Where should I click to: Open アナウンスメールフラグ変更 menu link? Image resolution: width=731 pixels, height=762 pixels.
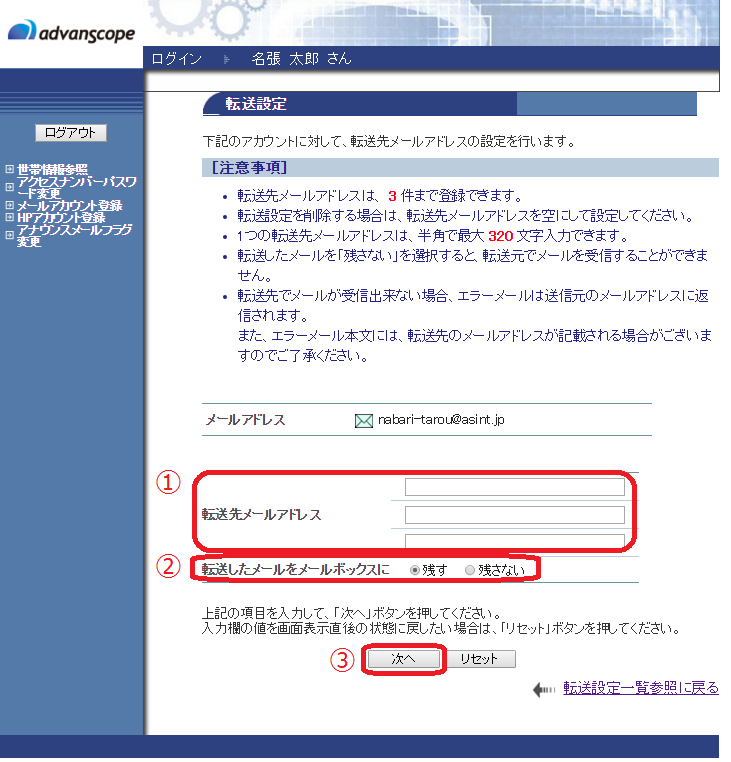pos(74,235)
